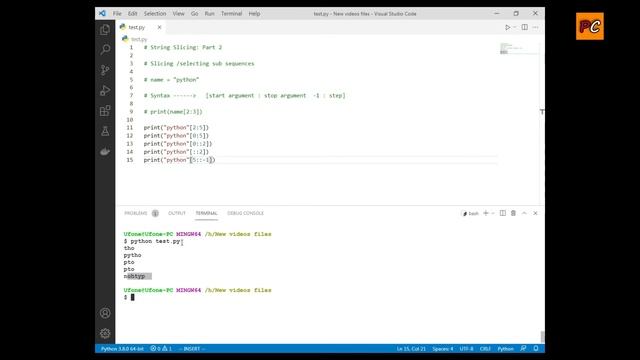Image resolution: width=640 pixels, height=360 pixels.
Task: Open the Search view in activity bar
Action: click(x=105, y=50)
